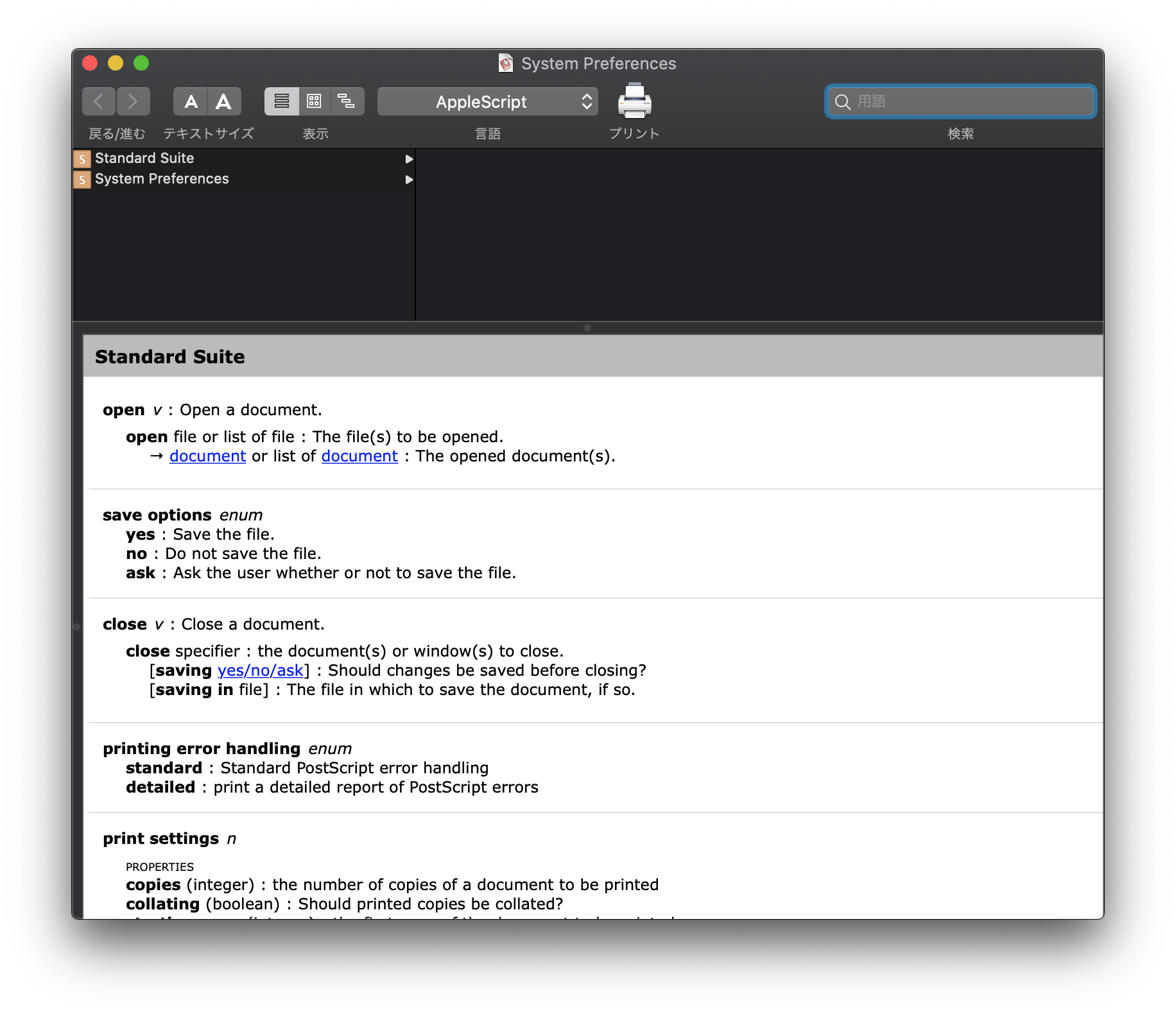Click the pane divider handle dot

(x=586, y=327)
